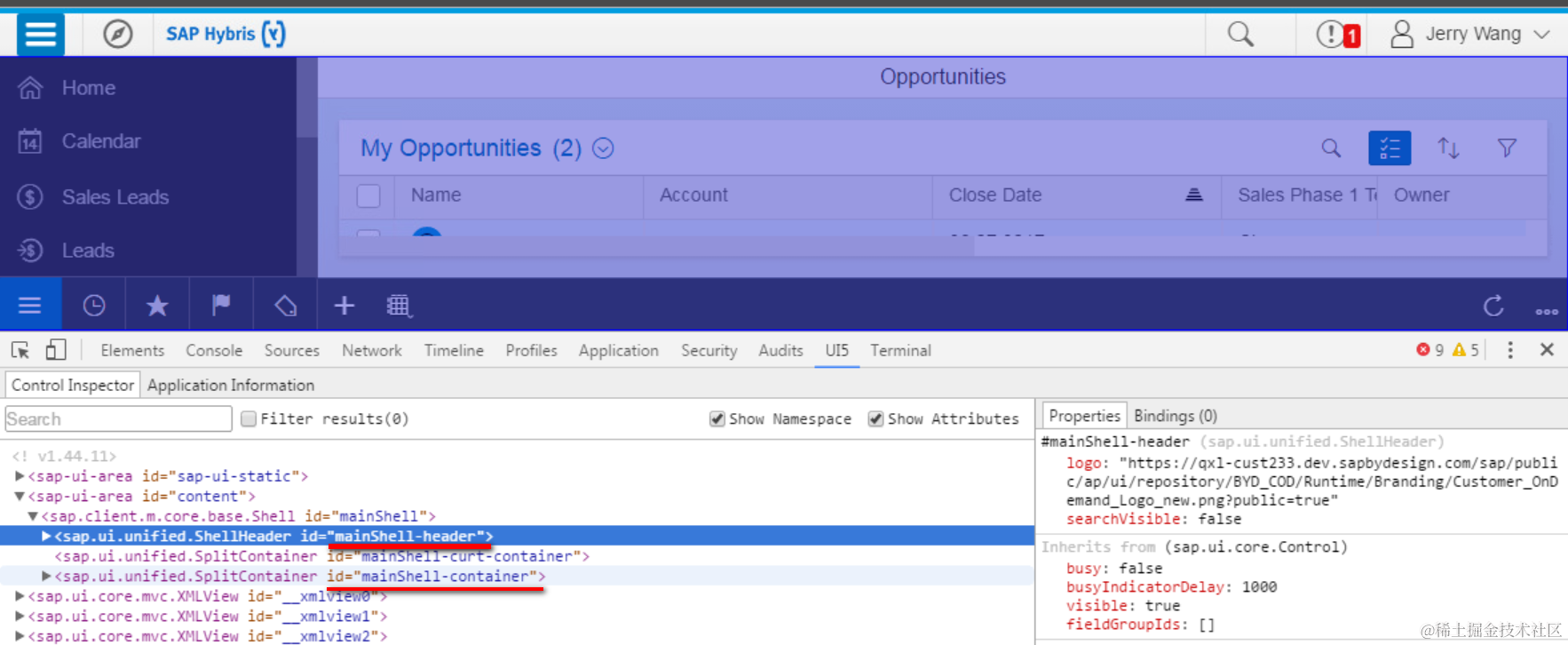Switch to the Sources tab
Image resolution: width=1568 pixels, height=645 pixels.
coord(291,351)
